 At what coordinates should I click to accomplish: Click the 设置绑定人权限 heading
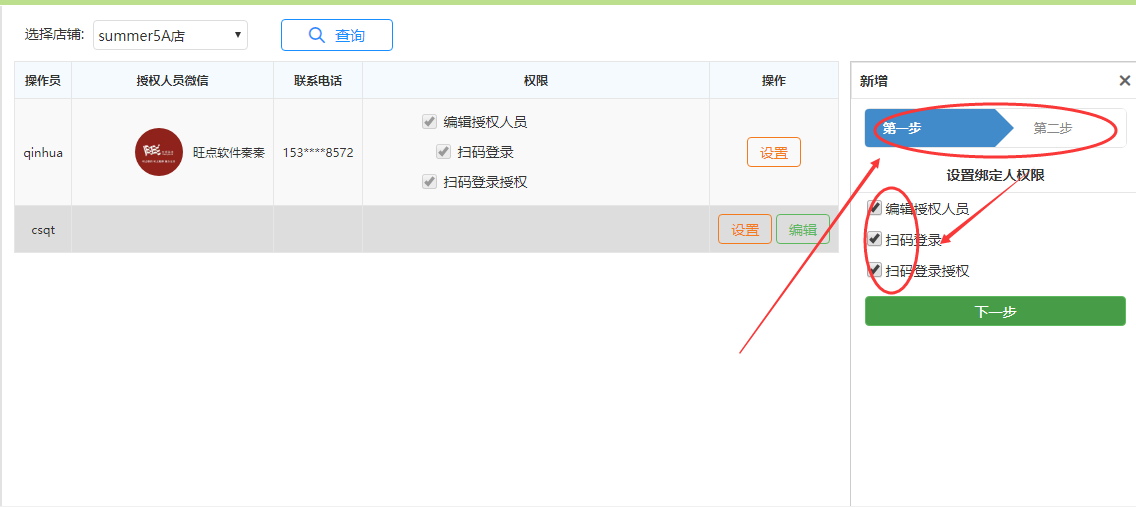[995, 175]
